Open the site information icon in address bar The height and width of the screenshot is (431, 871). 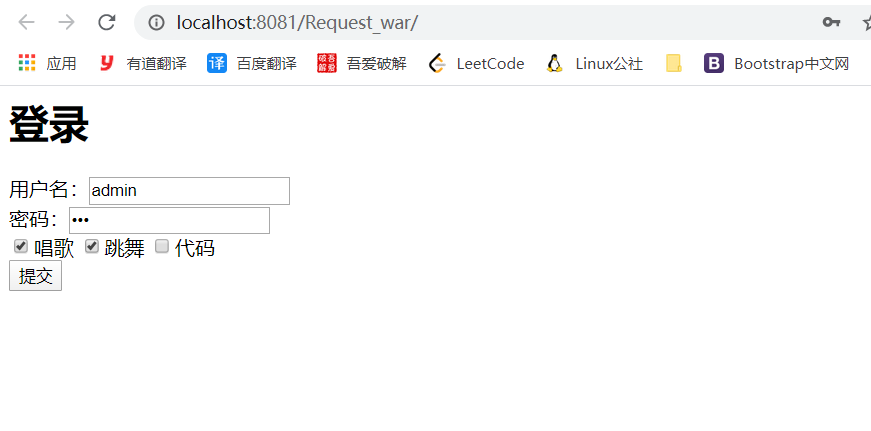point(157,22)
